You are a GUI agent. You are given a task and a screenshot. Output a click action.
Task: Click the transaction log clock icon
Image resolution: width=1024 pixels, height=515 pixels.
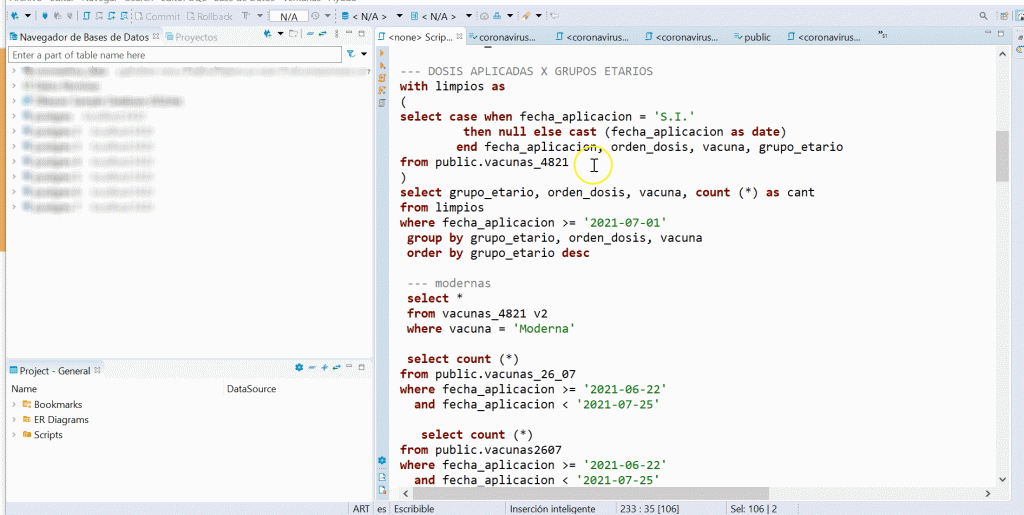tap(315, 16)
